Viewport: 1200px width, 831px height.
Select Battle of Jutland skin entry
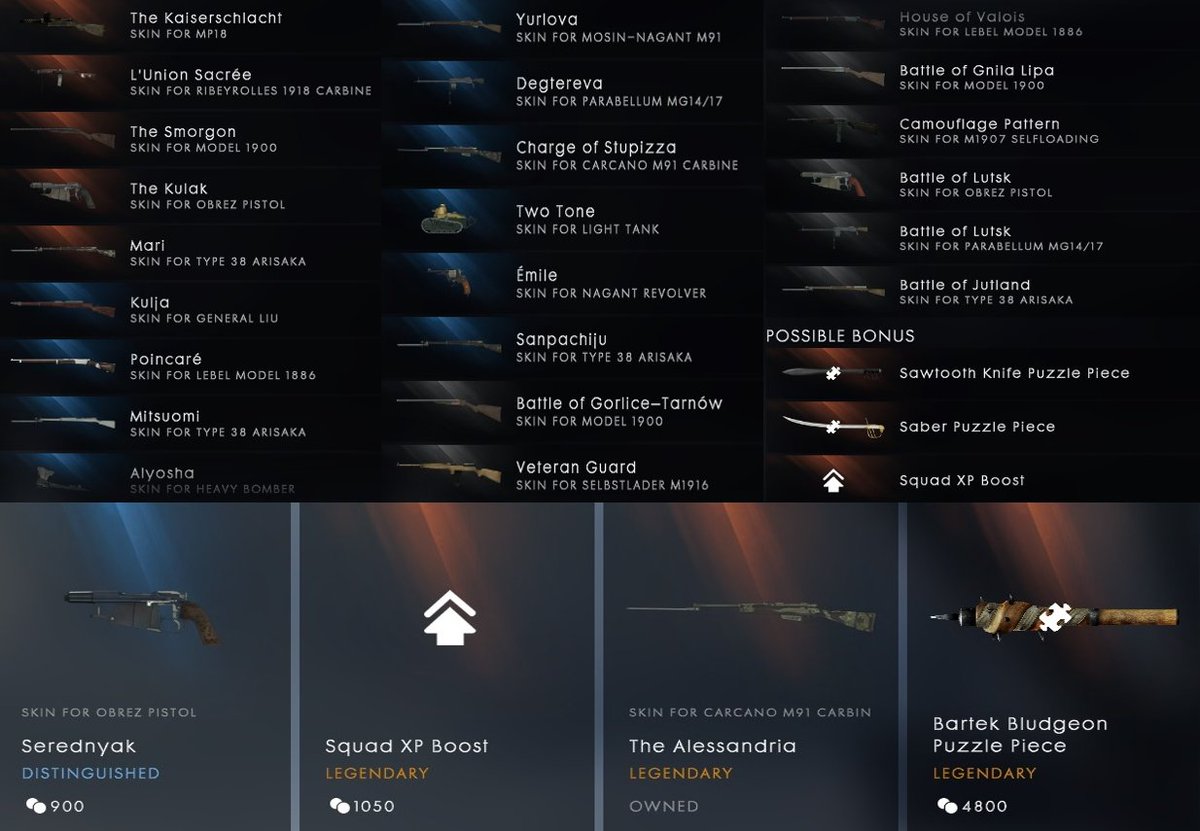(982, 292)
